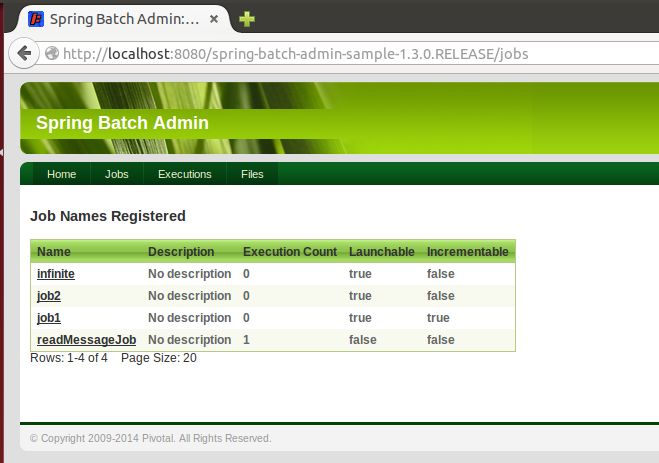Click execution count 0 for infinite
Viewport: 659px width, 463px height.
click(246, 274)
